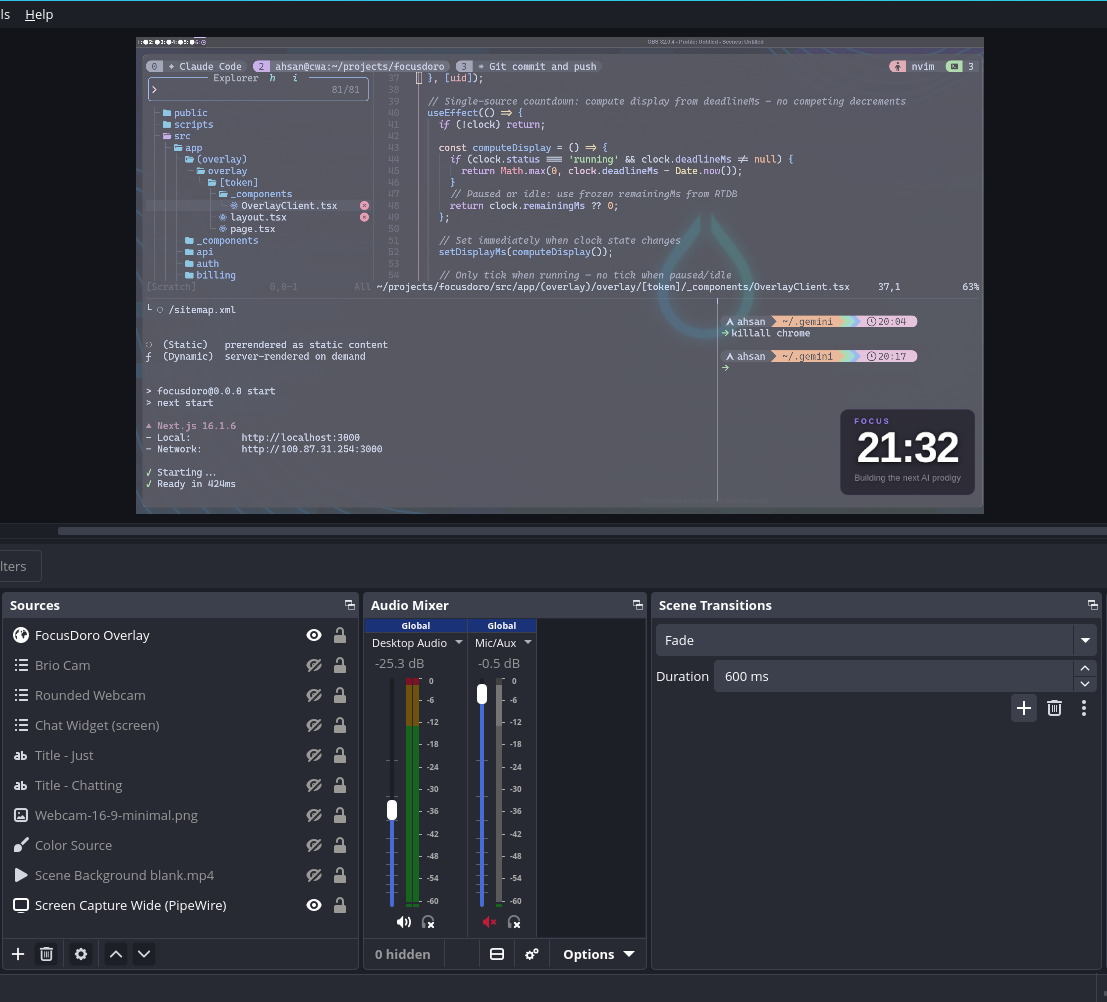Open source properties with the gear icon

tap(80, 953)
